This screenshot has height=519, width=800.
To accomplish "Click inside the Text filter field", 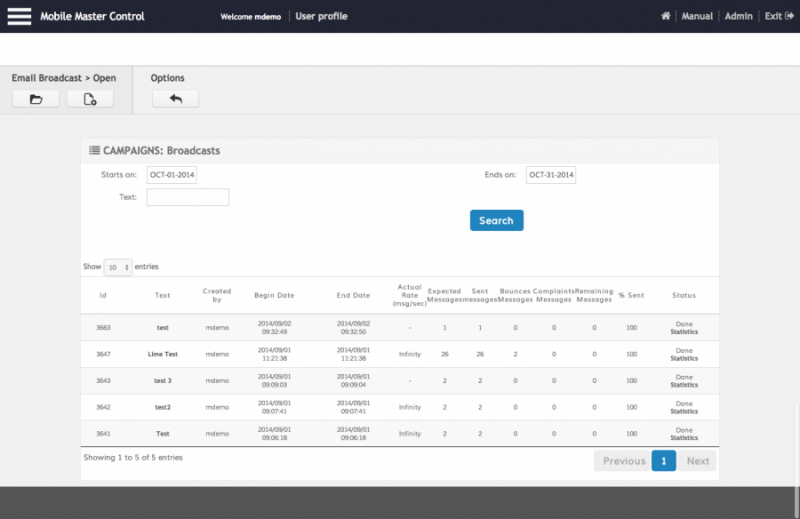I will point(188,197).
